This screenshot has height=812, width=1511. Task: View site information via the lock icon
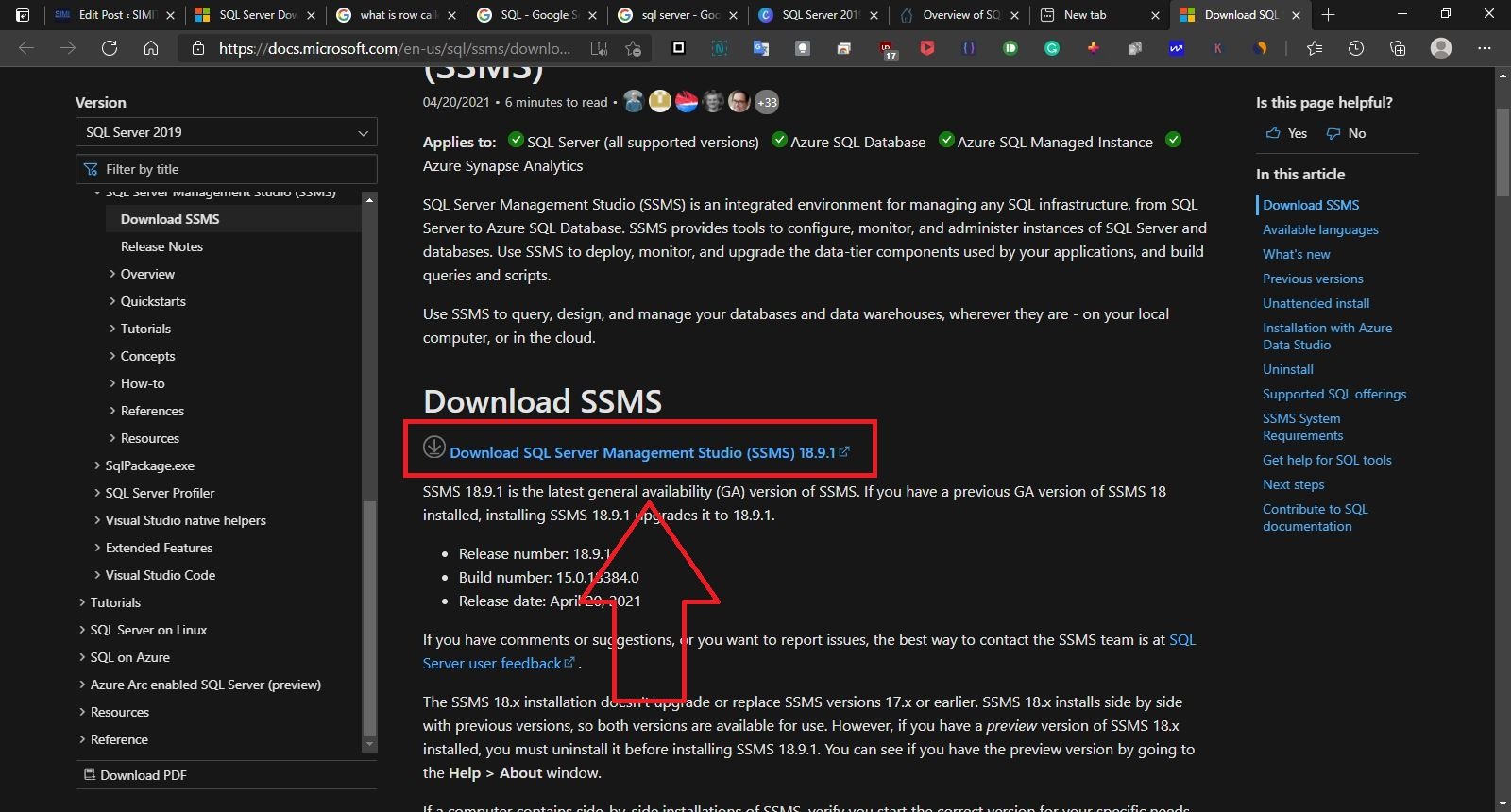[x=198, y=48]
